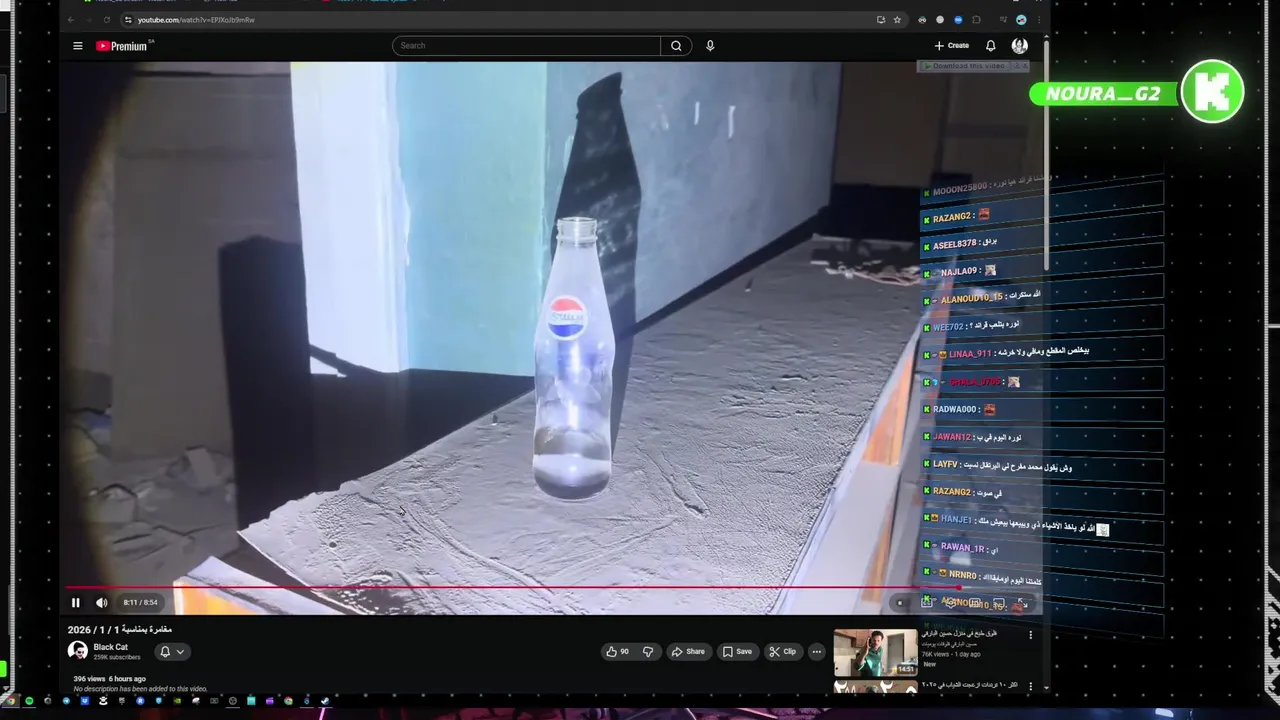Open NVIDIA app icon in the taskbar
Viewport: 1280px width, 720px height.
point(177,701)
